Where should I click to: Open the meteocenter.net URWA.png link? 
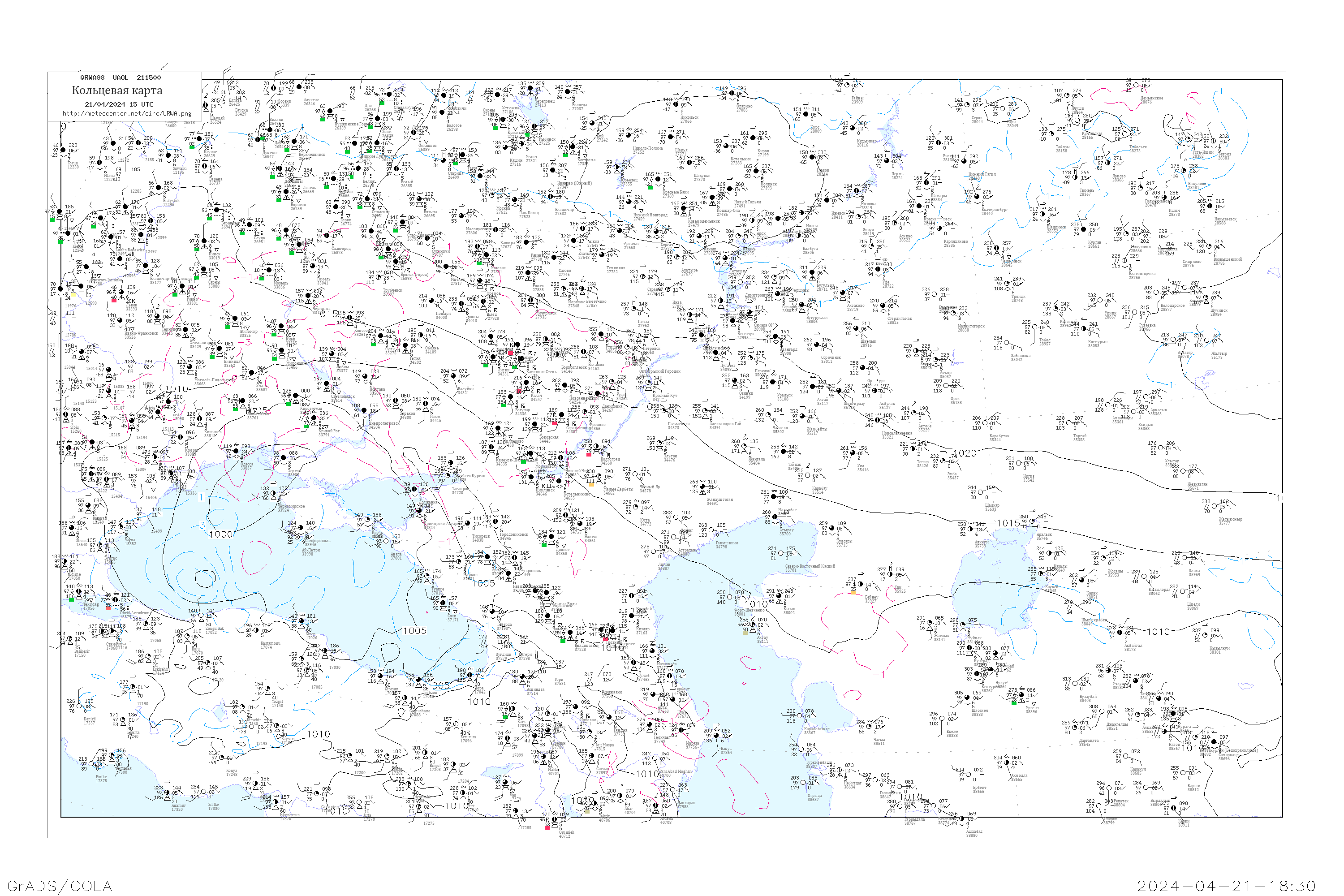click(x=127, y=114)
